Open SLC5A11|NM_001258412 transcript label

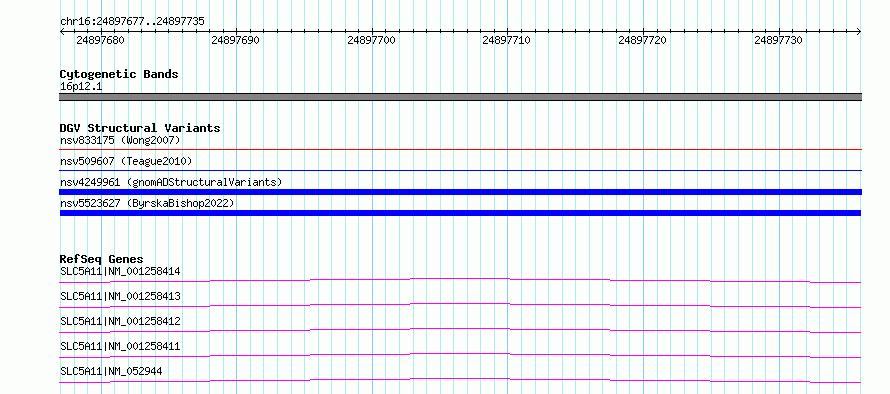point(120,321)
